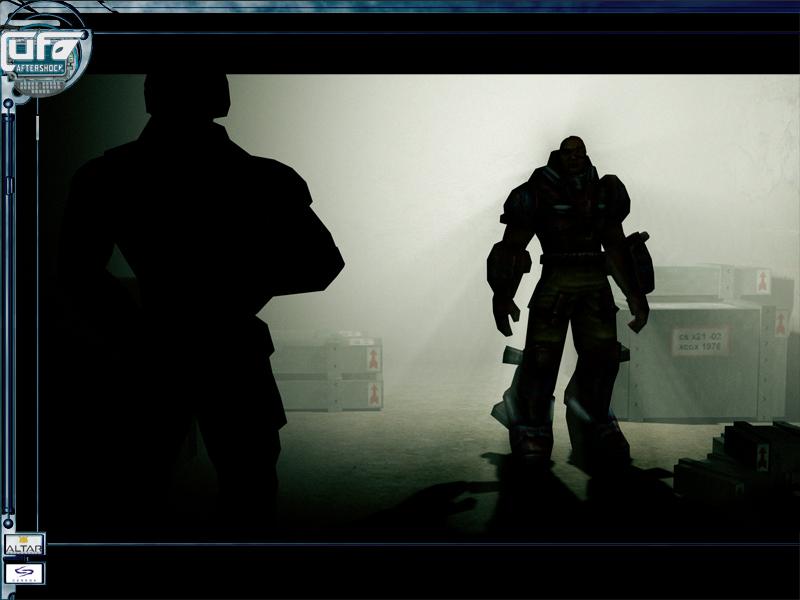Click the small vertical slider handle on left border
800x600 pixels.
pos(37,127)
